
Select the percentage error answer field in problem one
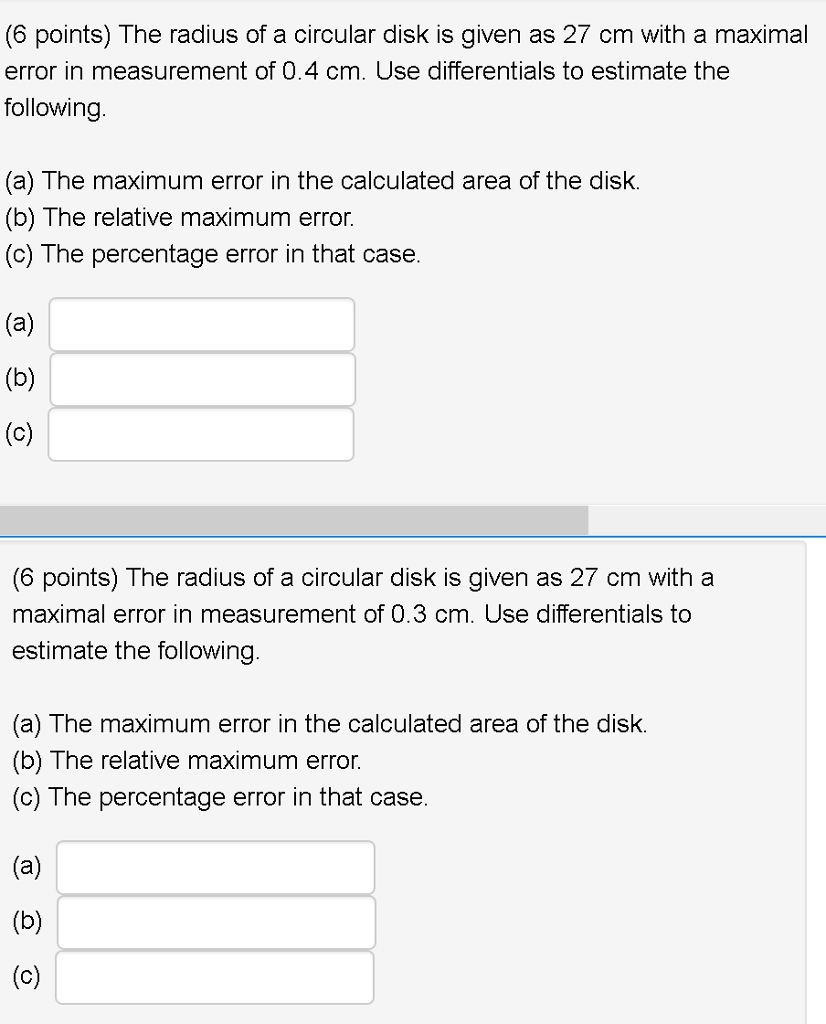200,433
